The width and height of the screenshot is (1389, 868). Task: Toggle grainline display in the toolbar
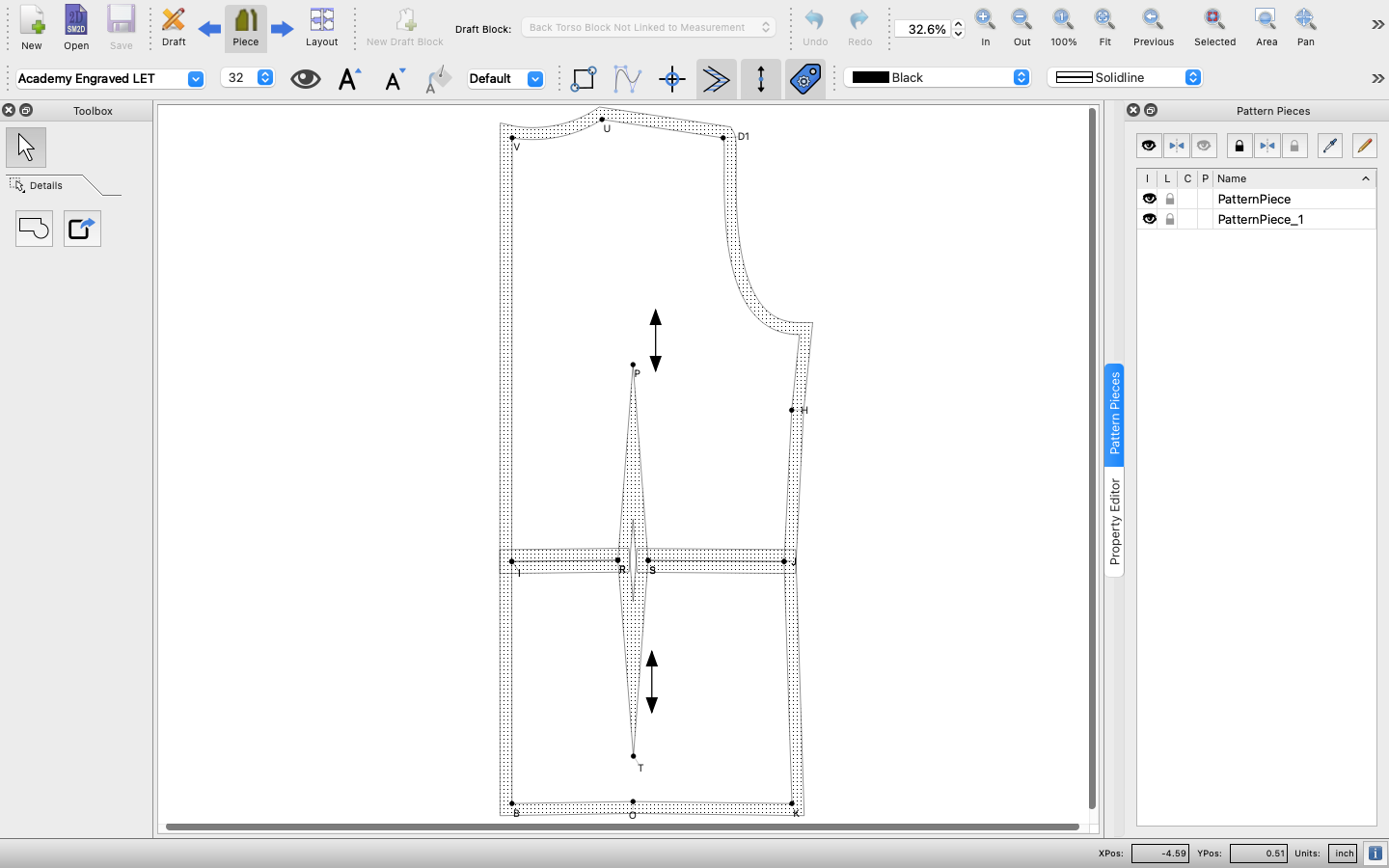[761, 79]
